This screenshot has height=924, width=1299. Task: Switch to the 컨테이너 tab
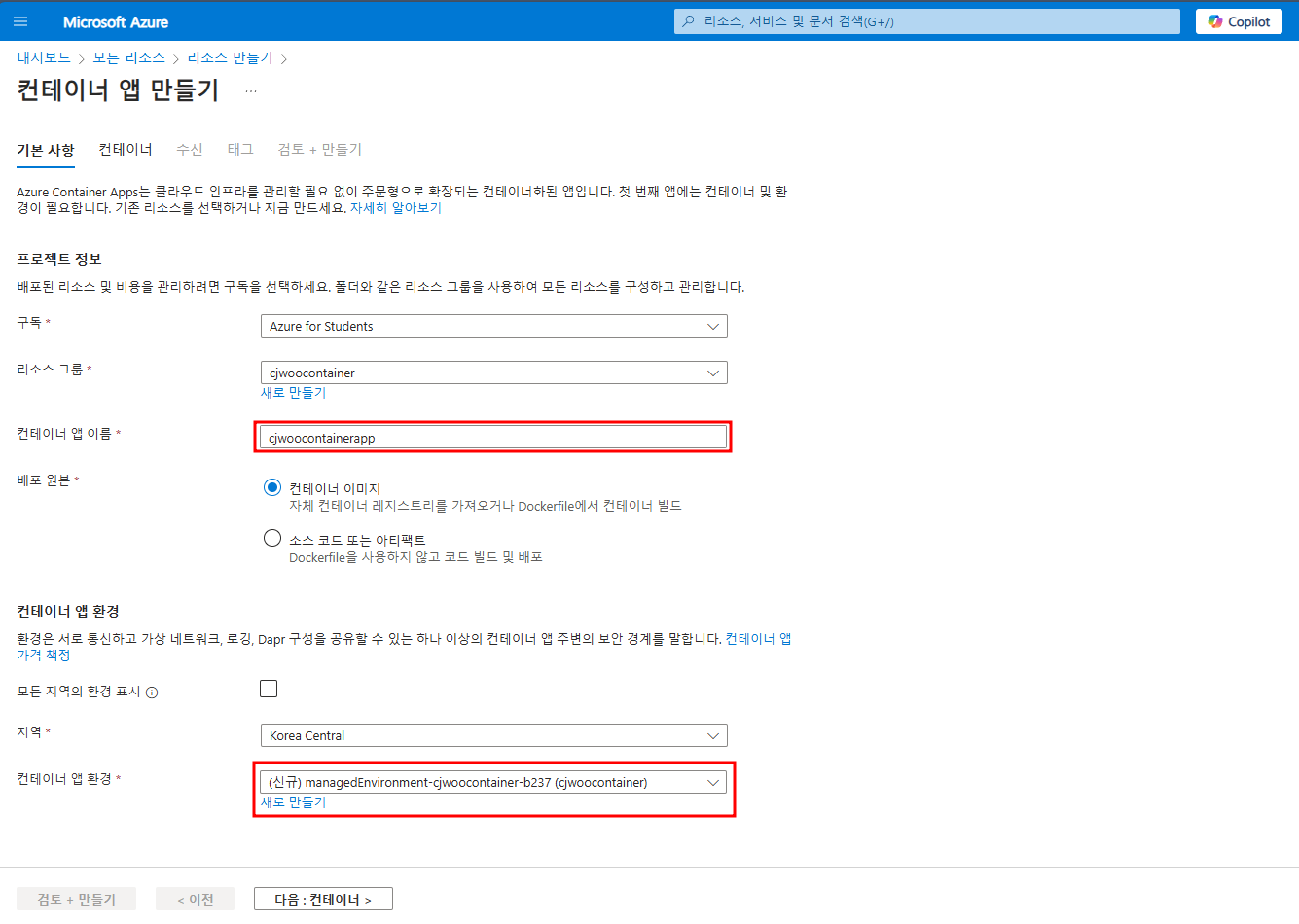point(126,149)
